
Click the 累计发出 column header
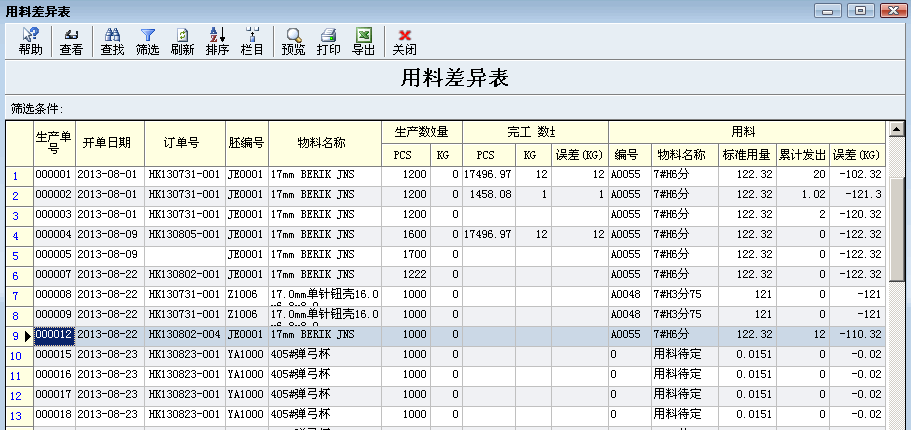802,155
